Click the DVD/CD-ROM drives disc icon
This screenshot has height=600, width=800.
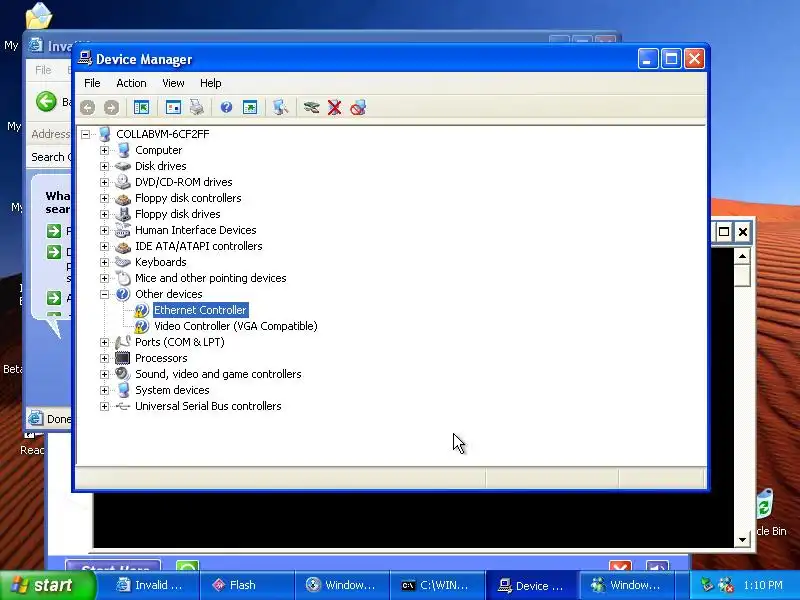click(x=123, y=182)
